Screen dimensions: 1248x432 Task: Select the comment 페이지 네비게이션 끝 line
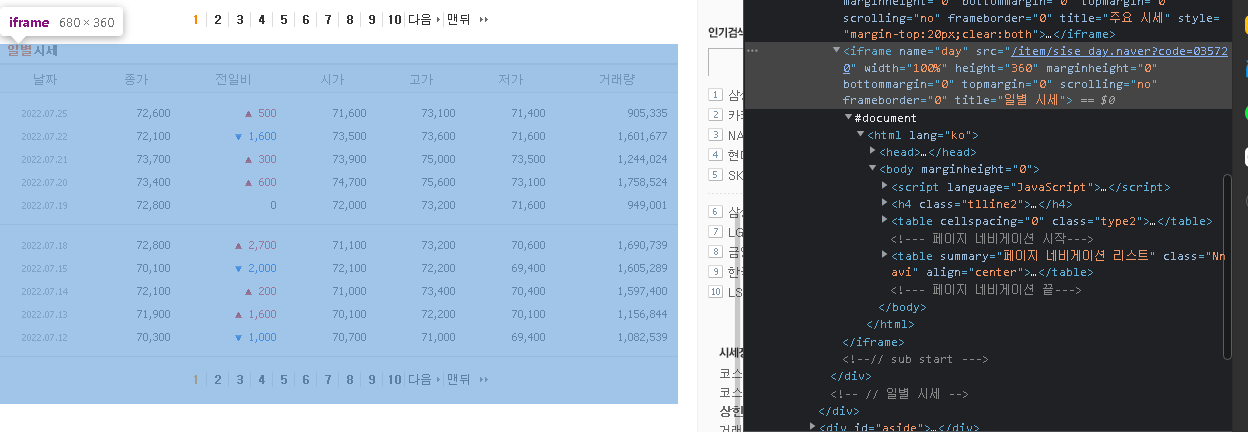985,290
